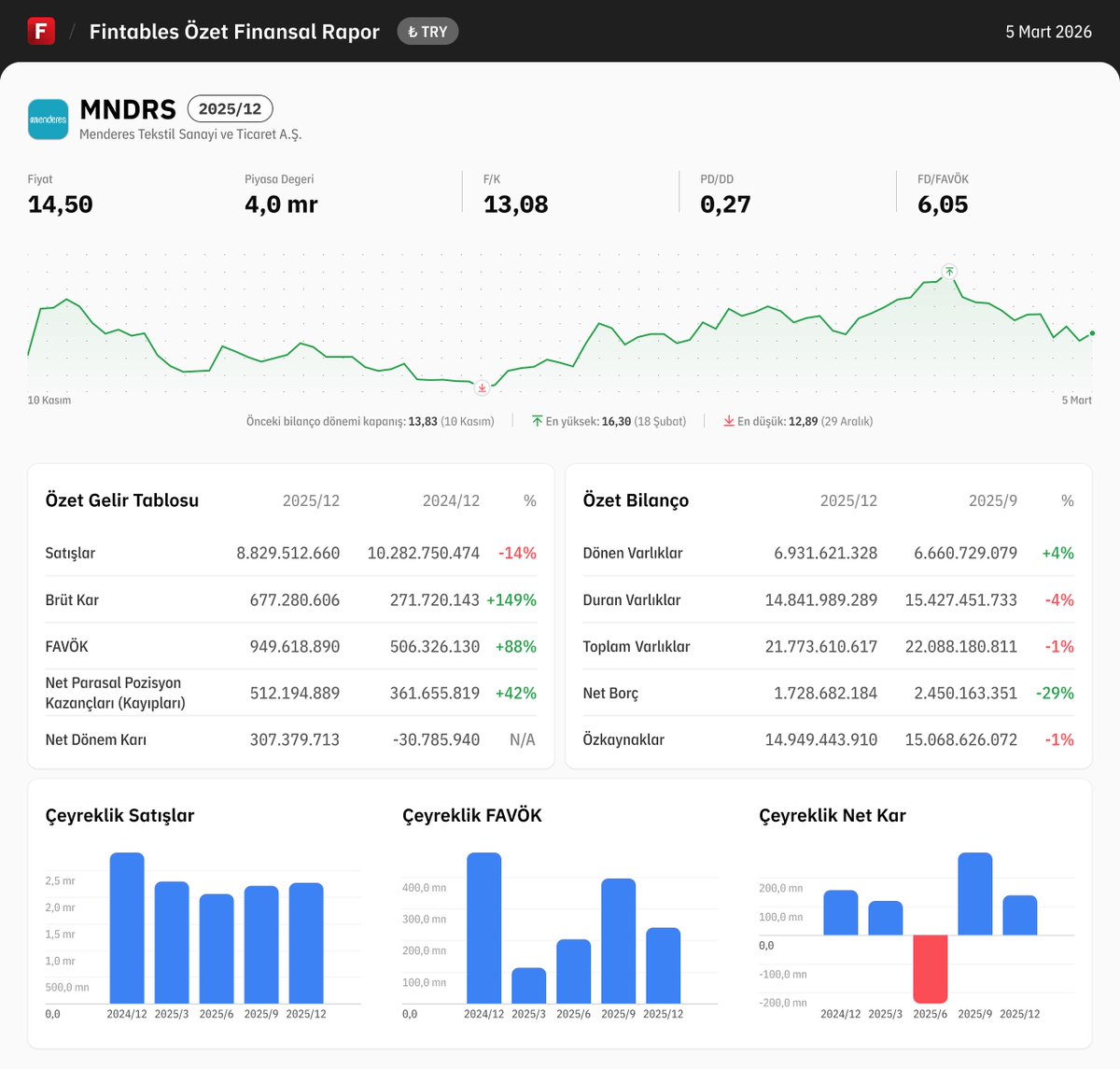The width and height of the screenshot is (1120, 1069).
Task: Click the Önceki bilanço dönemi kapanış 13,83 text
Action: tap(371, 421)
